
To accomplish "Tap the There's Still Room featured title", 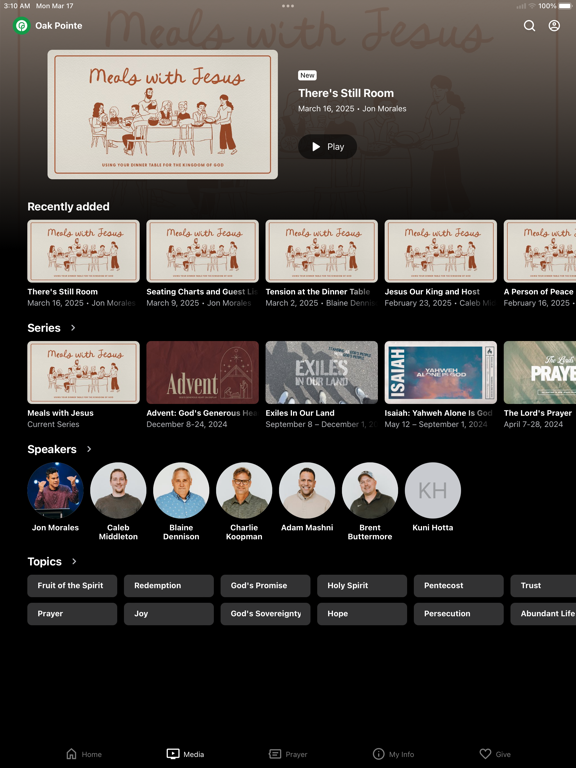I will pos(346,93).
